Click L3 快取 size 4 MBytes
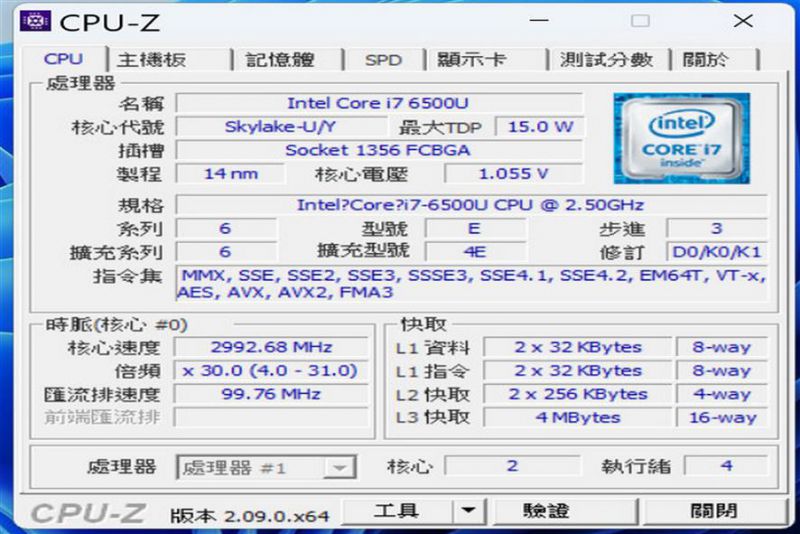This screenshot has height=534, width=800. point(578,417)
